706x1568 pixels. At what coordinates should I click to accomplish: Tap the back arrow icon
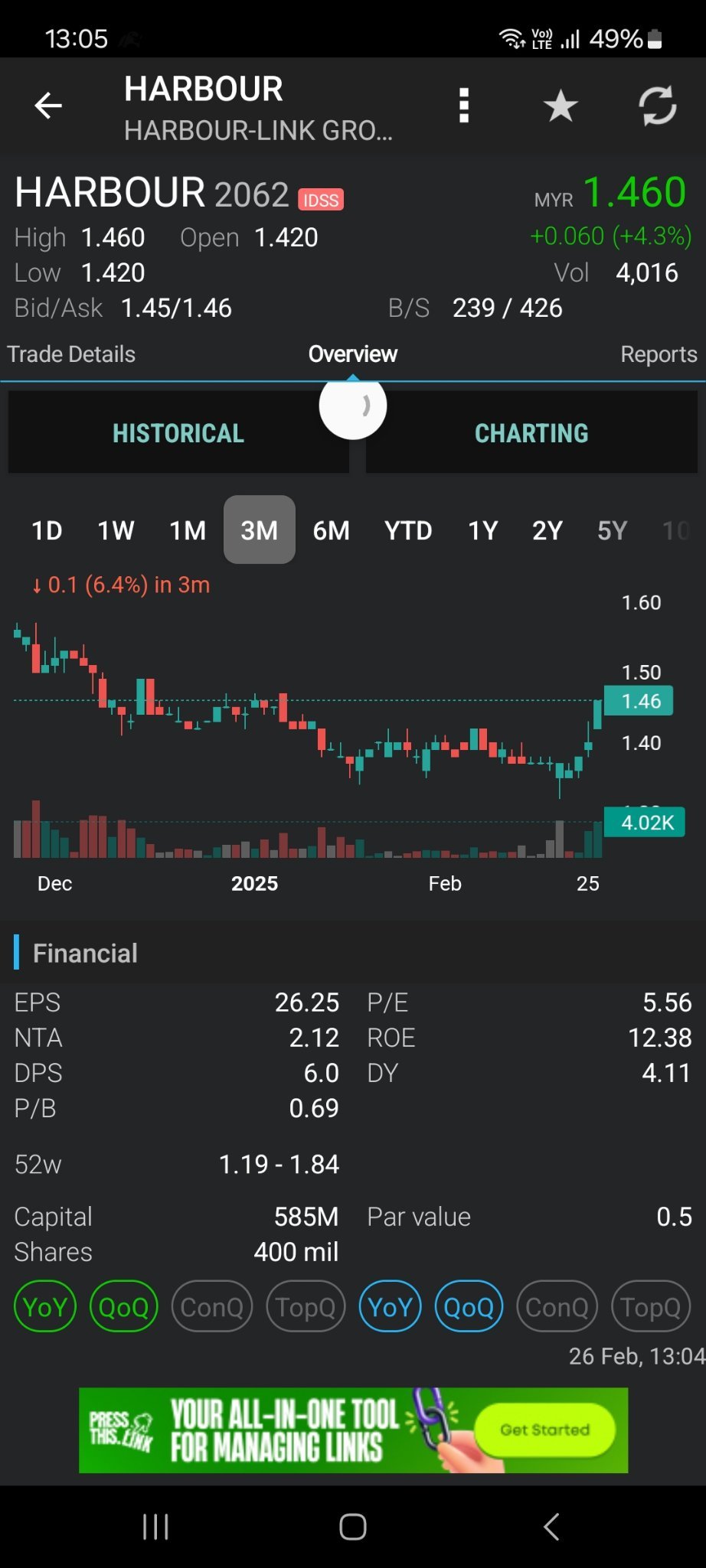point(48,106)
